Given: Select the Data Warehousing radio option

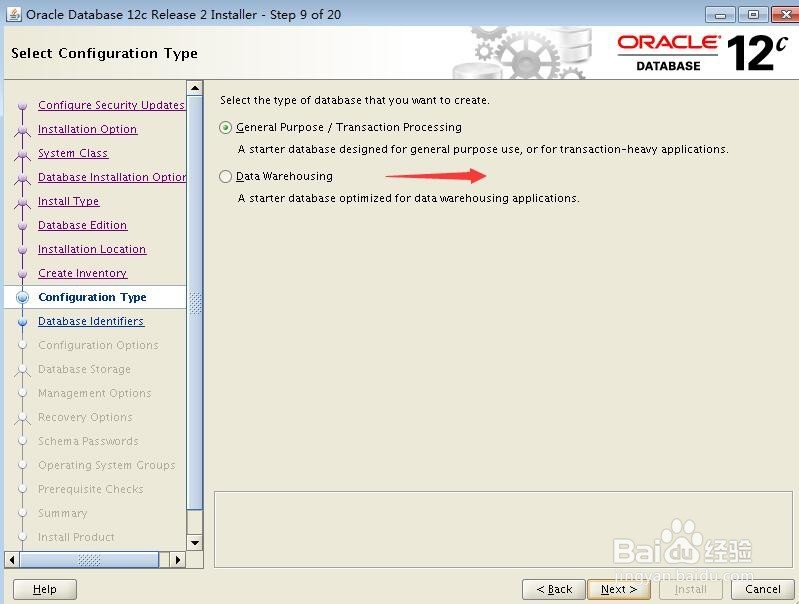Looking at the screenshot, I should 225,176.
